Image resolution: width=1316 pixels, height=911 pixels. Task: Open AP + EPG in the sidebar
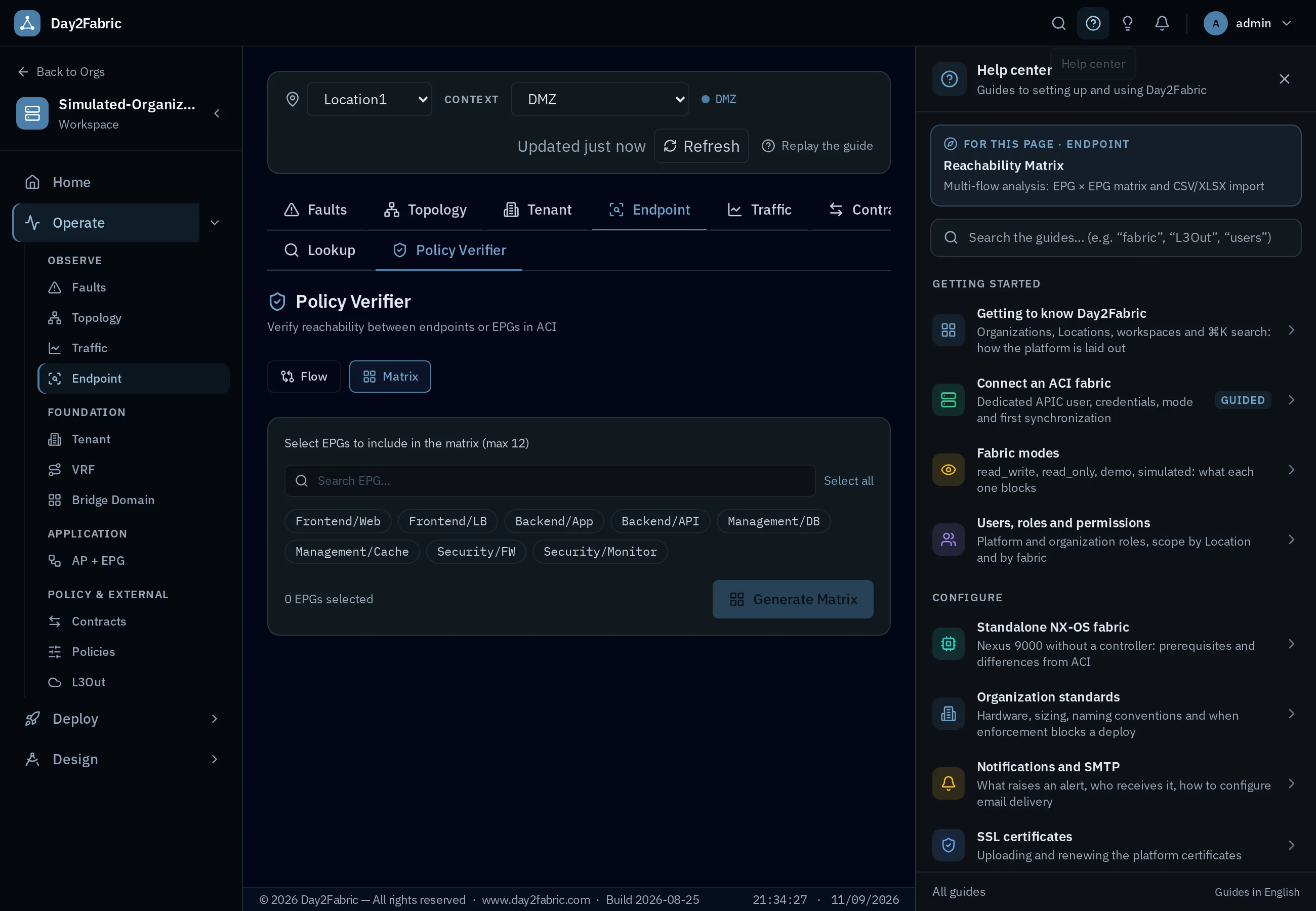[134, 561]
